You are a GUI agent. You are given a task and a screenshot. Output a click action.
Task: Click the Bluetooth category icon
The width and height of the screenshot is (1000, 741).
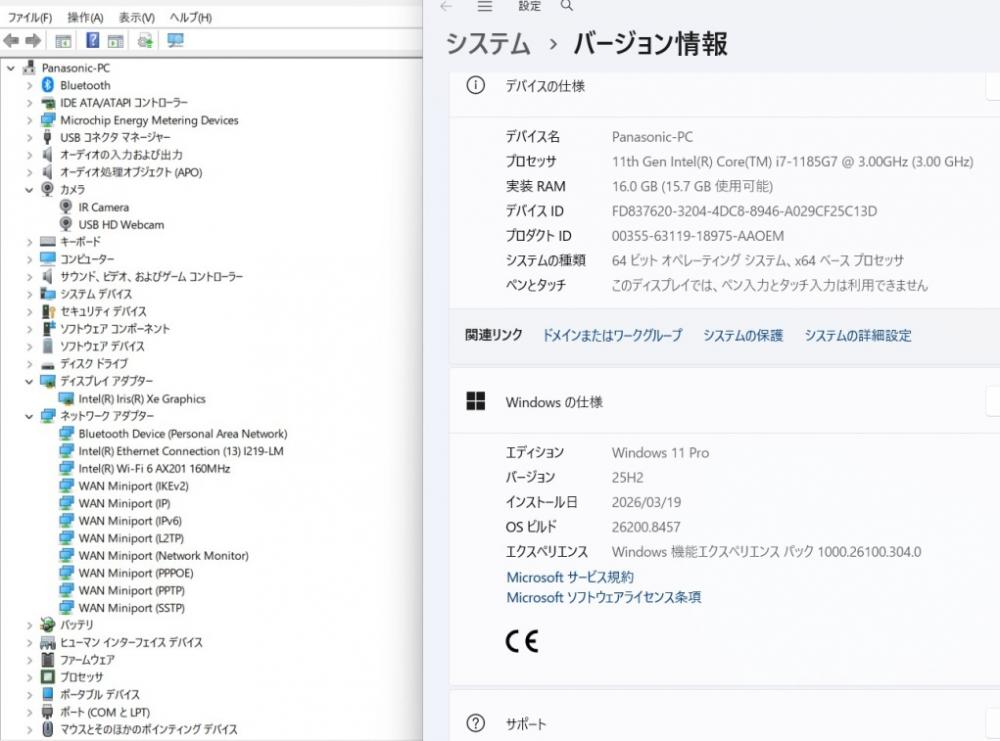[x=48, y=85]
